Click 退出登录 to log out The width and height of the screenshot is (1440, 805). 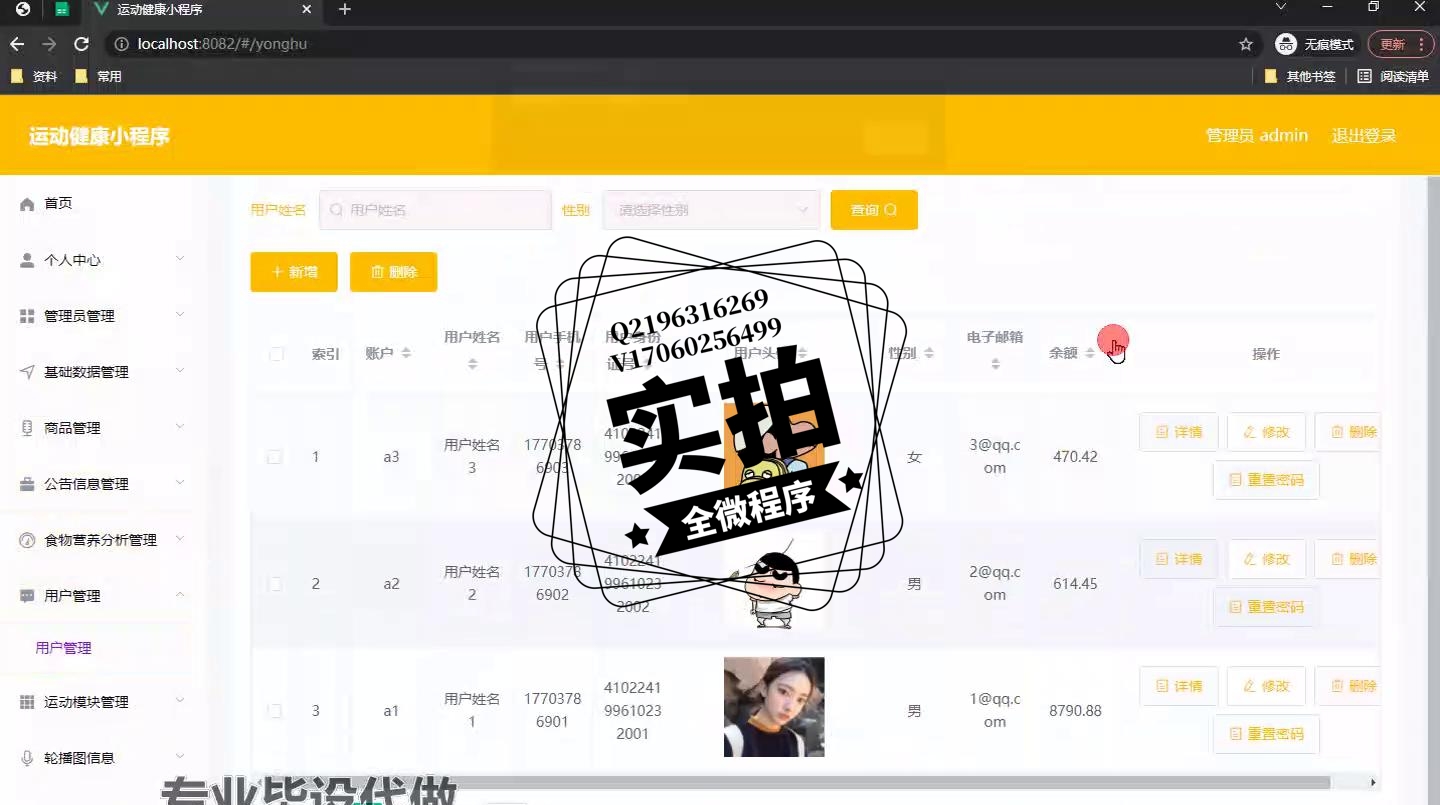coord(1364,135)
